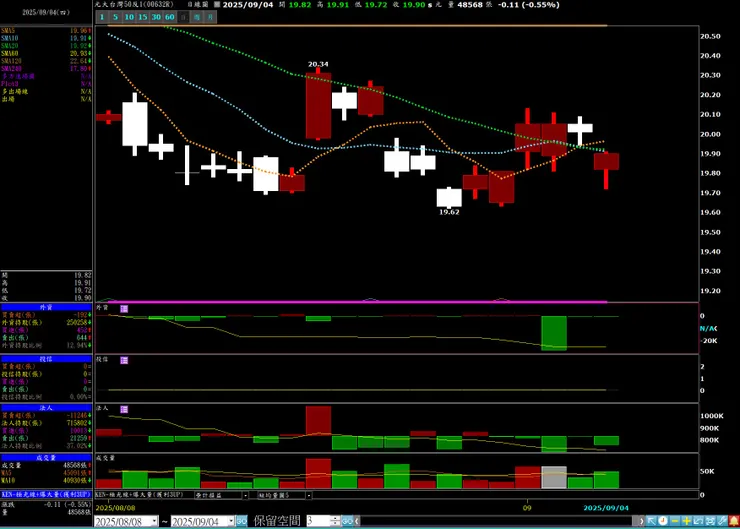This screenshot has width=740, height=529.
Task: Switch to weekly (週) chart interval
Action: pyautogui.click(x=197, y=17)
